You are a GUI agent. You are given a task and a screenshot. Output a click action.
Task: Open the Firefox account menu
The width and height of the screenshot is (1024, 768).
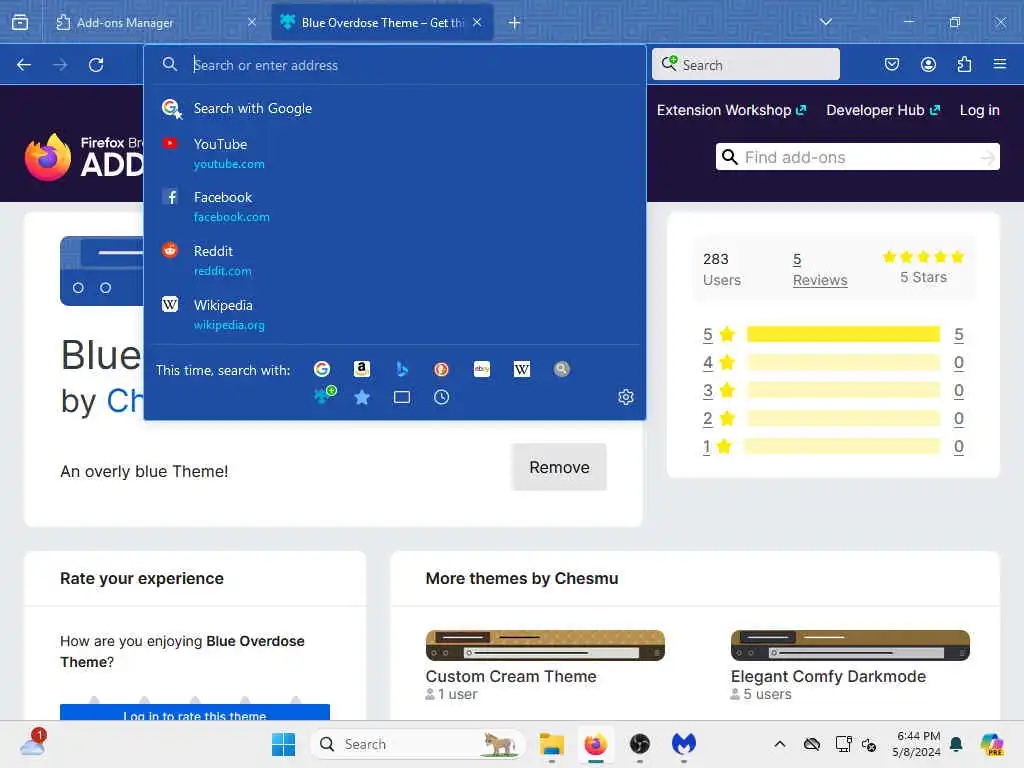tap(928, 64)
